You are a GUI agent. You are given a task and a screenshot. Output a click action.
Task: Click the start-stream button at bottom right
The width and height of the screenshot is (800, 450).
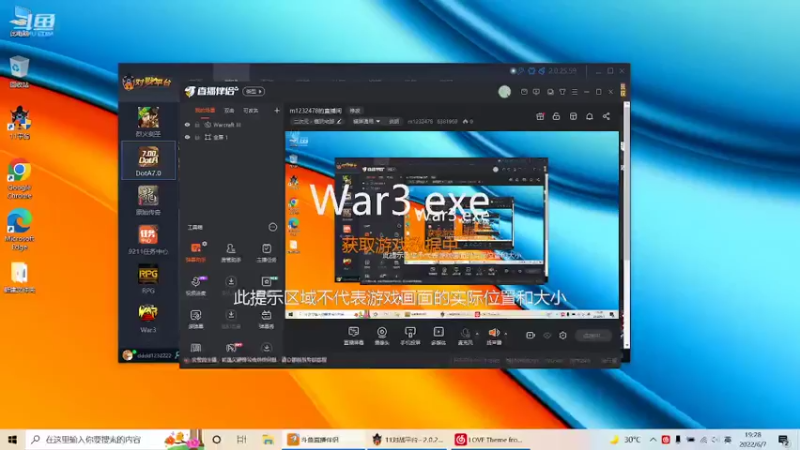[x=592, y=335]
